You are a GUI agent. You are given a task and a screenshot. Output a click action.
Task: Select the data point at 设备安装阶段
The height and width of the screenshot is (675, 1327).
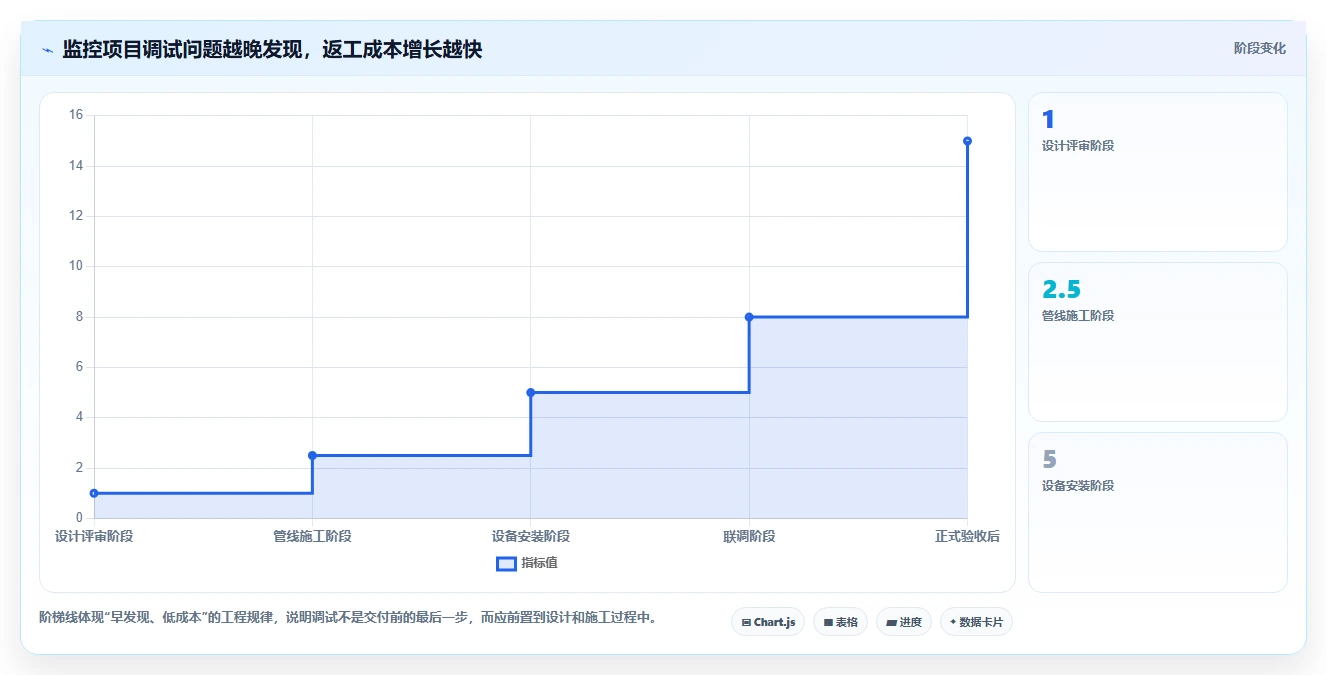(530, 392)
